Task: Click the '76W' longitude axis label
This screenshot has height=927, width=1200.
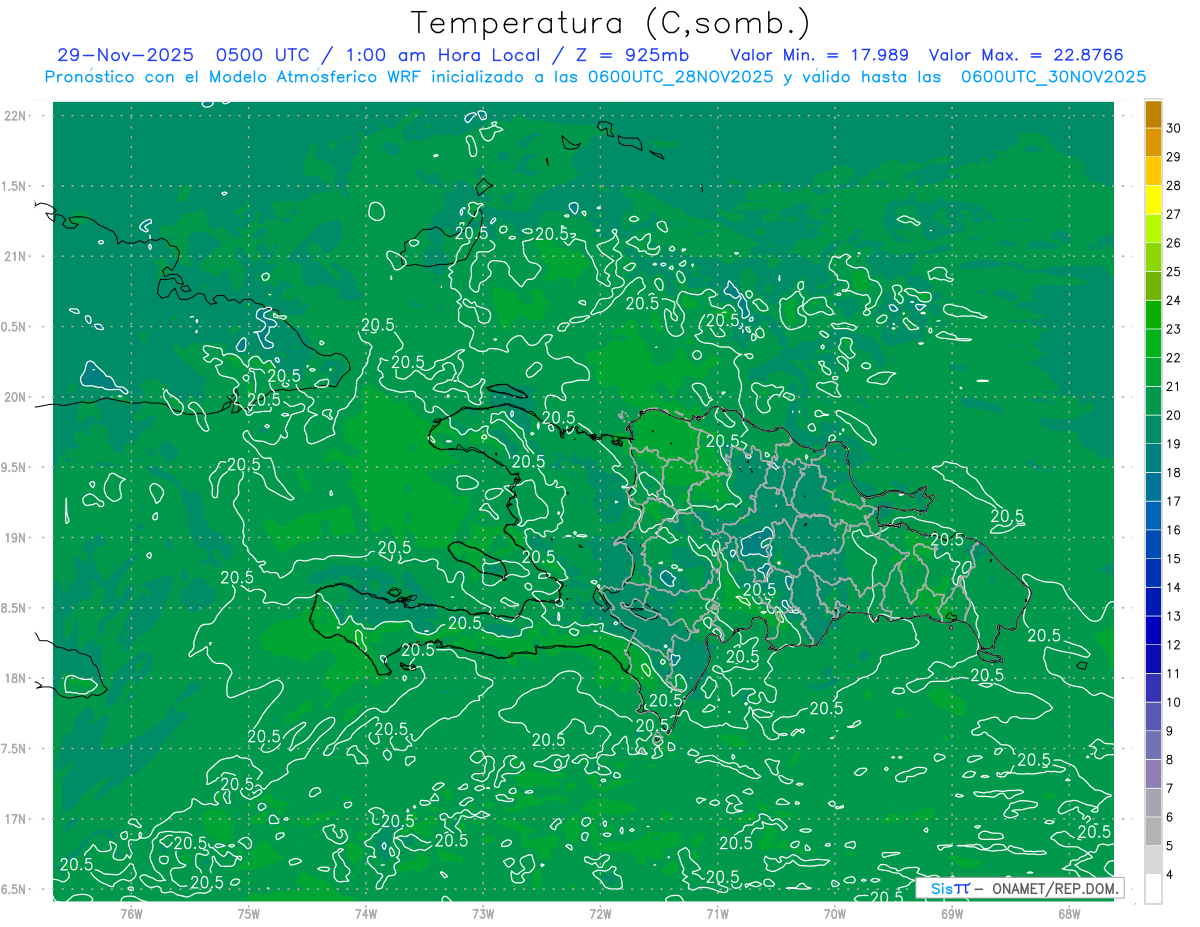Action: [131, 913]
